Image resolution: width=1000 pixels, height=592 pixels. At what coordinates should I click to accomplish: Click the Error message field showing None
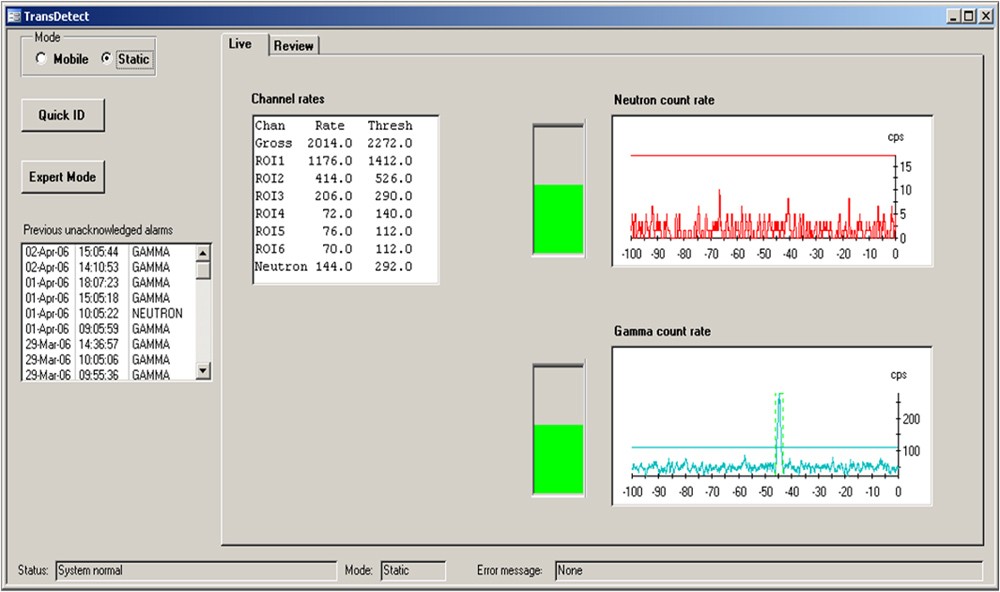767,570
